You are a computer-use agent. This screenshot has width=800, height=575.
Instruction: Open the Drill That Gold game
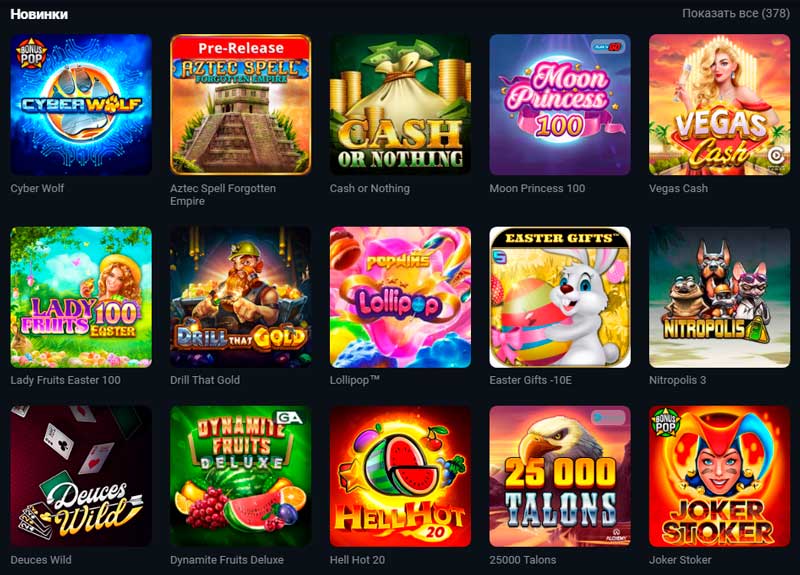(x=240, y=297)
